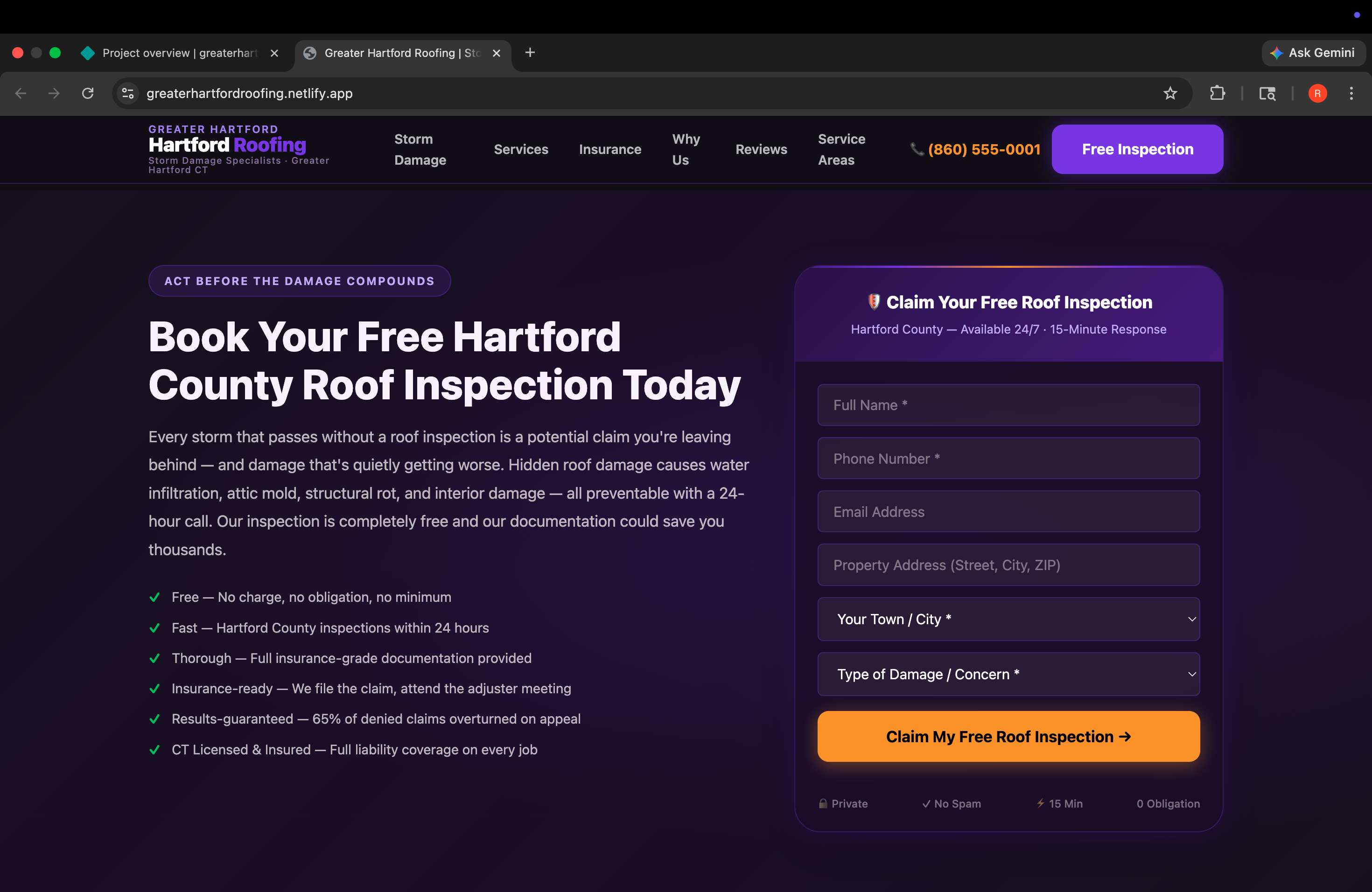Click the red macOS close window button

click(18, 53)
